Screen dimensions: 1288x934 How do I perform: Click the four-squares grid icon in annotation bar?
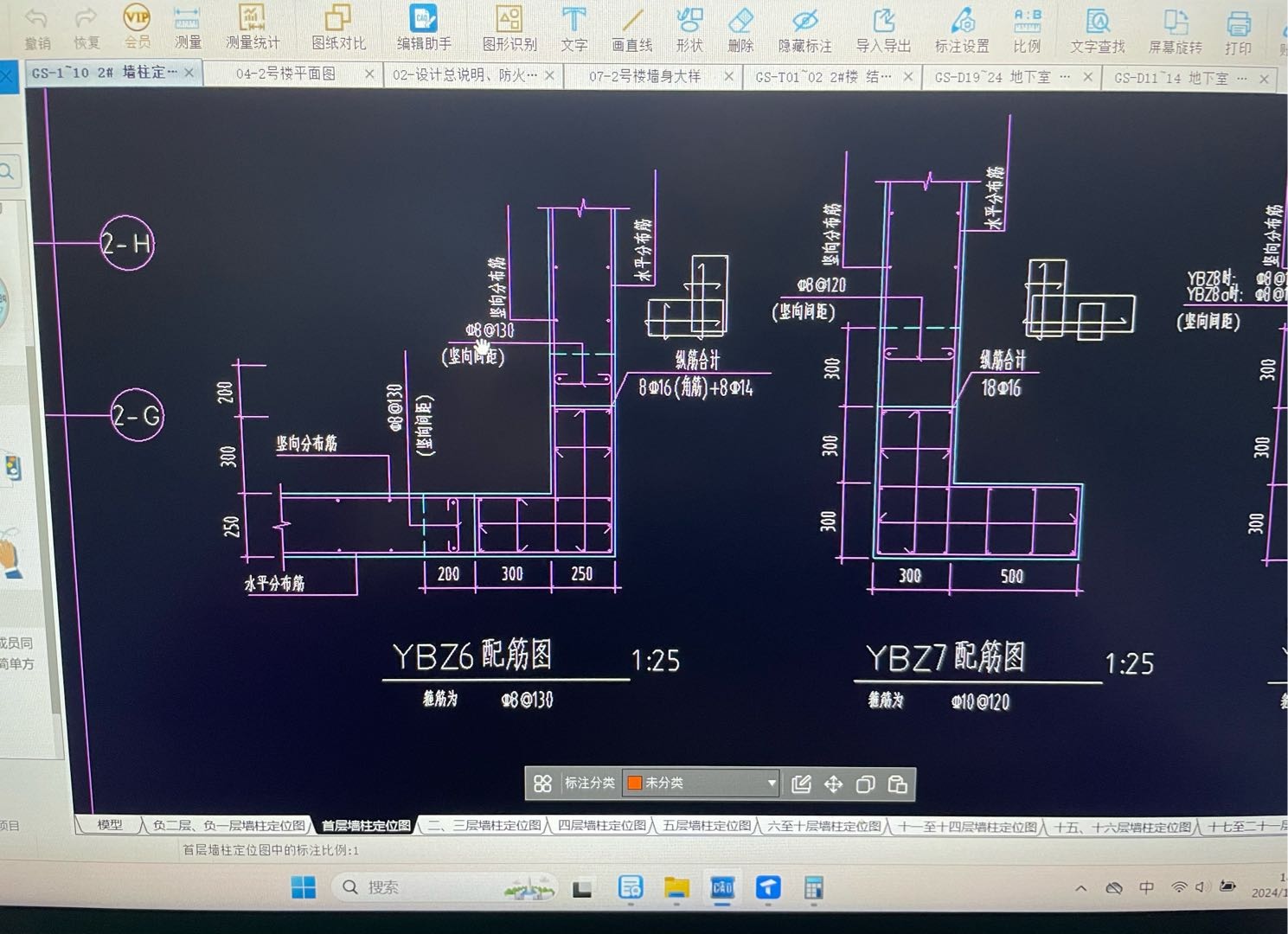pos(542,784)
